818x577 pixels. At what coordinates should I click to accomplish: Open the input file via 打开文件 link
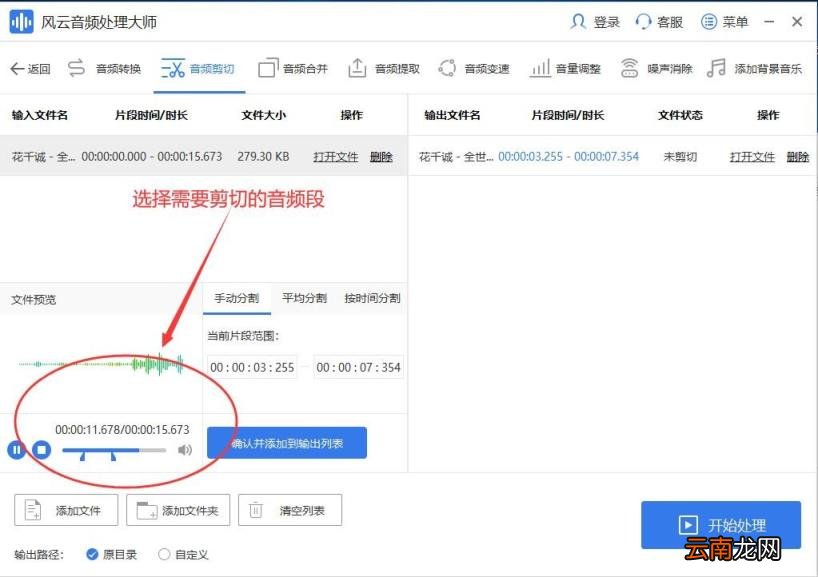336,157
